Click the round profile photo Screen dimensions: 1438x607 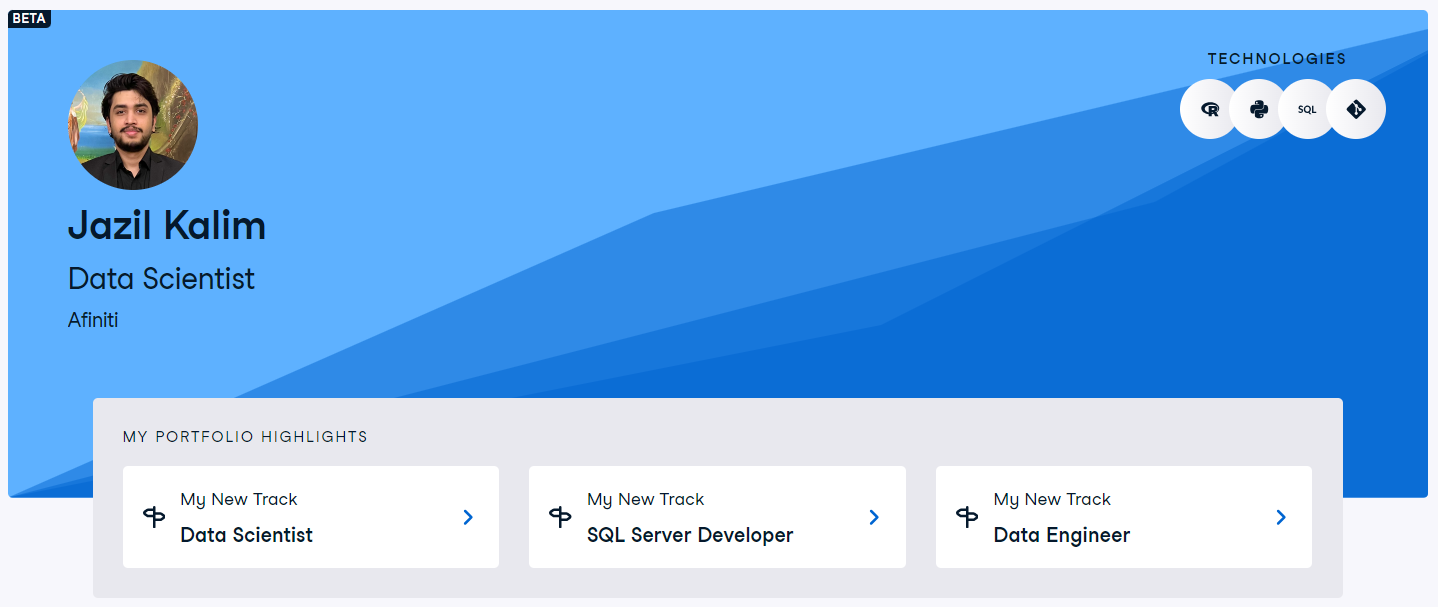[x=133, y=125]
